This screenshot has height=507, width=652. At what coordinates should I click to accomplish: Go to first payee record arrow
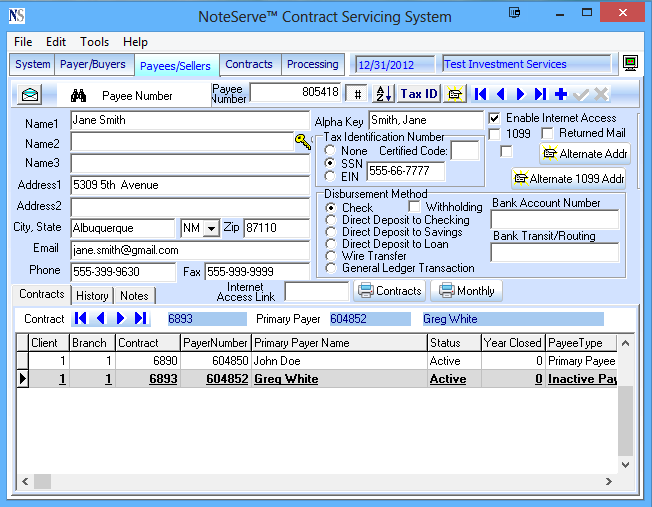482,94
